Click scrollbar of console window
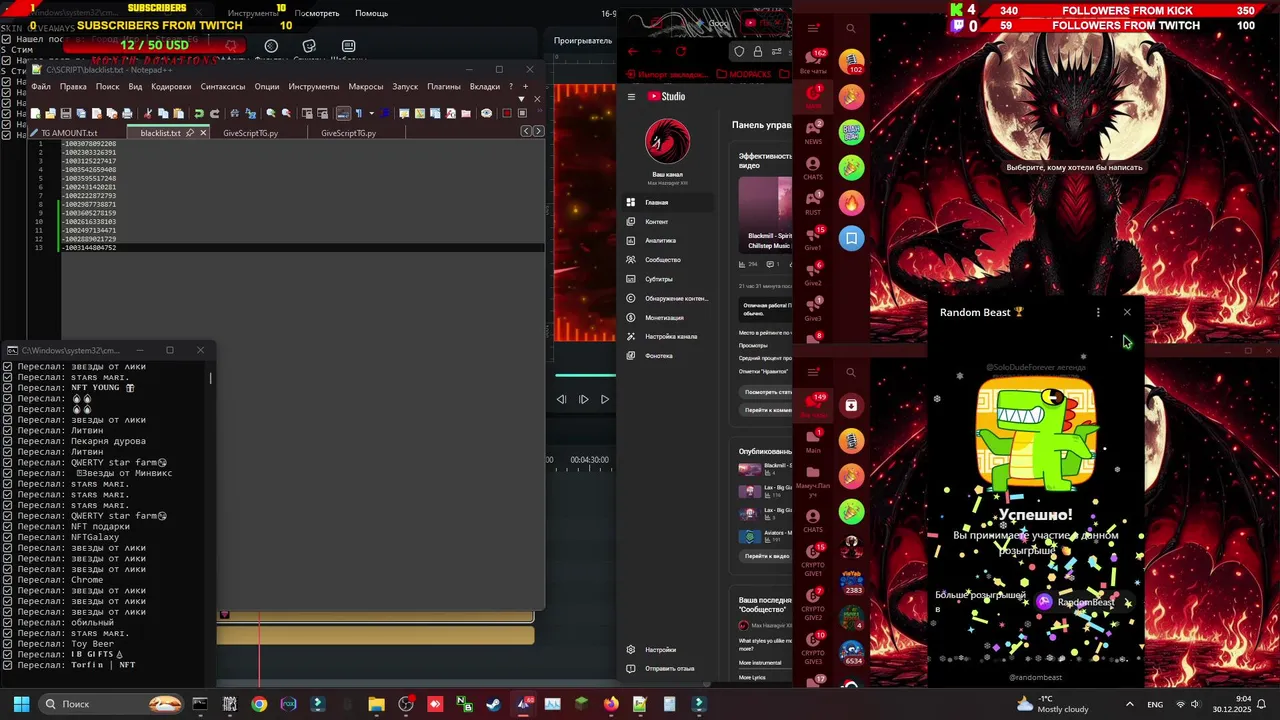Screen dimensions: 1280x720 pos(210,379)
